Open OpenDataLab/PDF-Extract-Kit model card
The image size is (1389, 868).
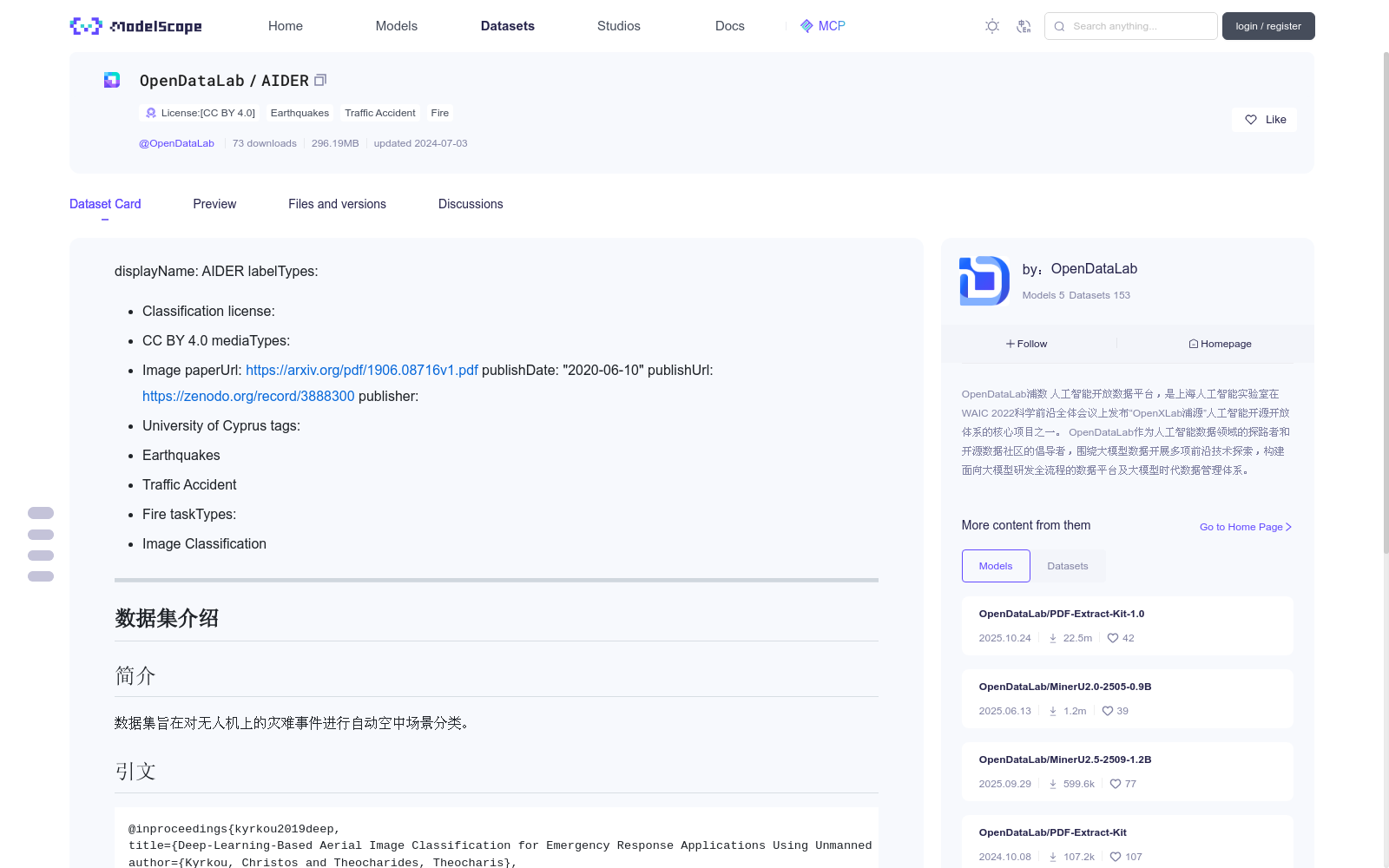tap(1127, 842)
